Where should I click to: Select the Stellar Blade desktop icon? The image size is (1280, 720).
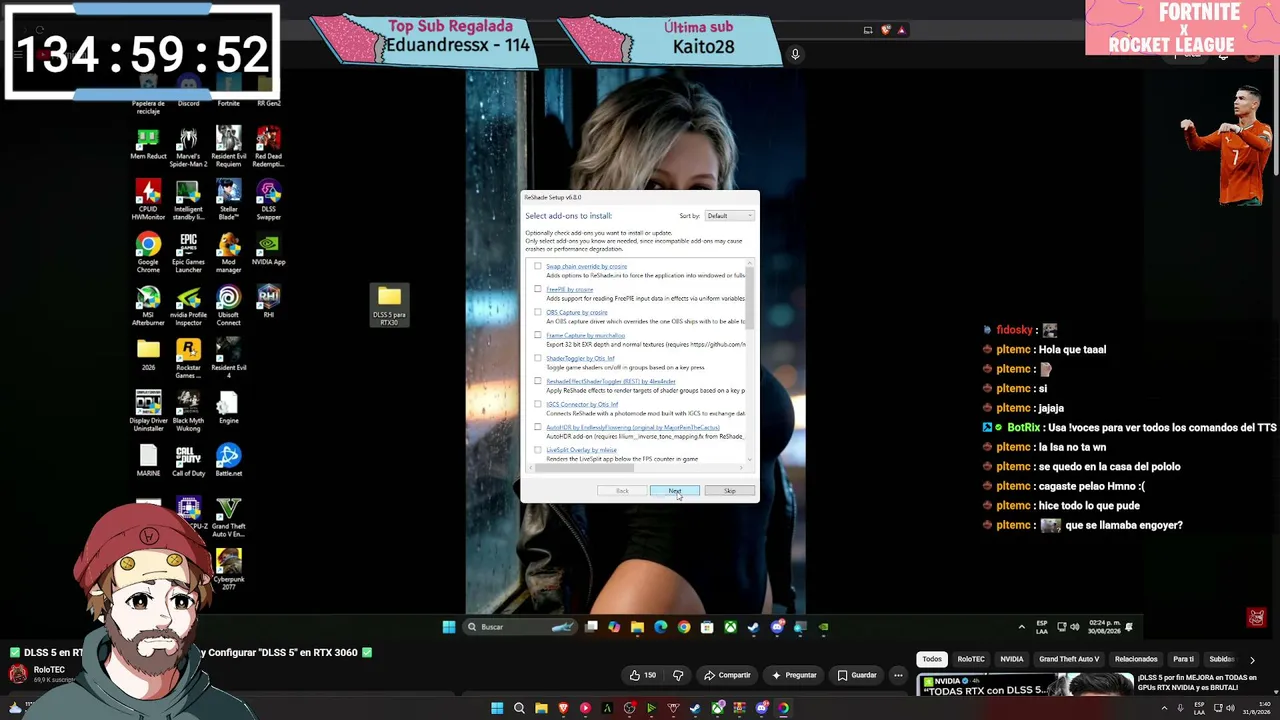228,199
